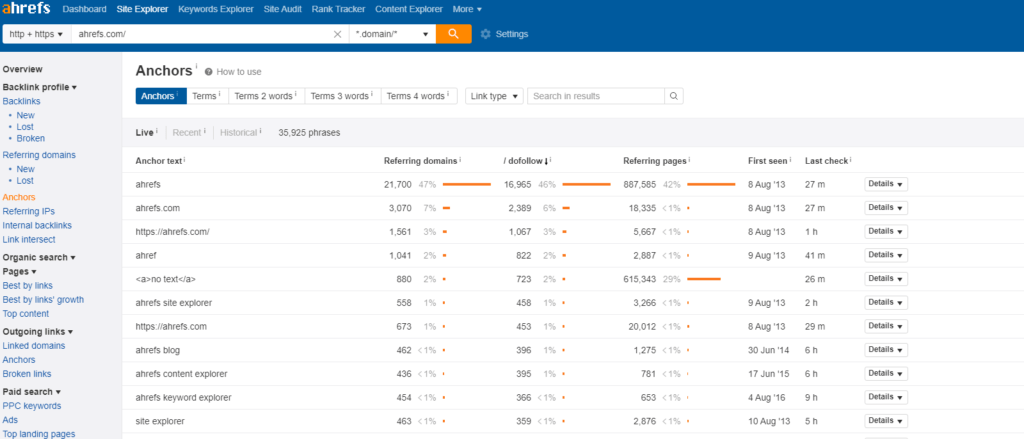Open Overview in the sidebar
Viewport: 1024px width, 439px height.
(22, 69)
